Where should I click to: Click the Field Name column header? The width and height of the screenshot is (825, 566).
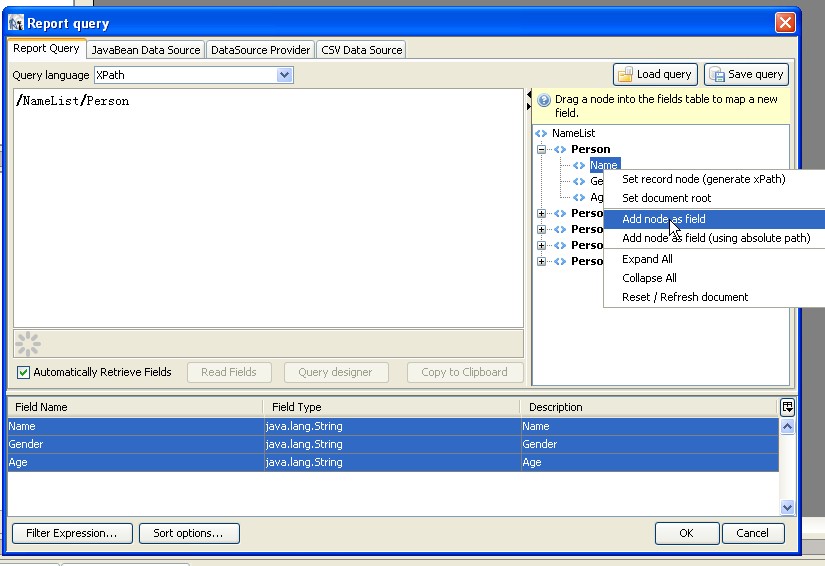click(135, 407)
